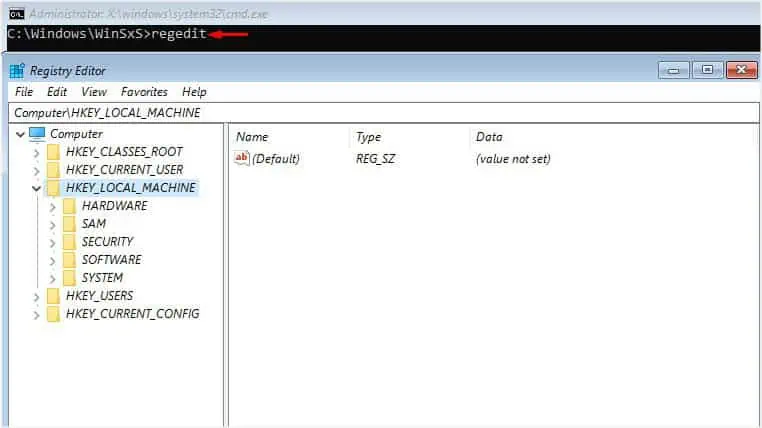Click the REG_SZ type cell

(x=376, y=159)
